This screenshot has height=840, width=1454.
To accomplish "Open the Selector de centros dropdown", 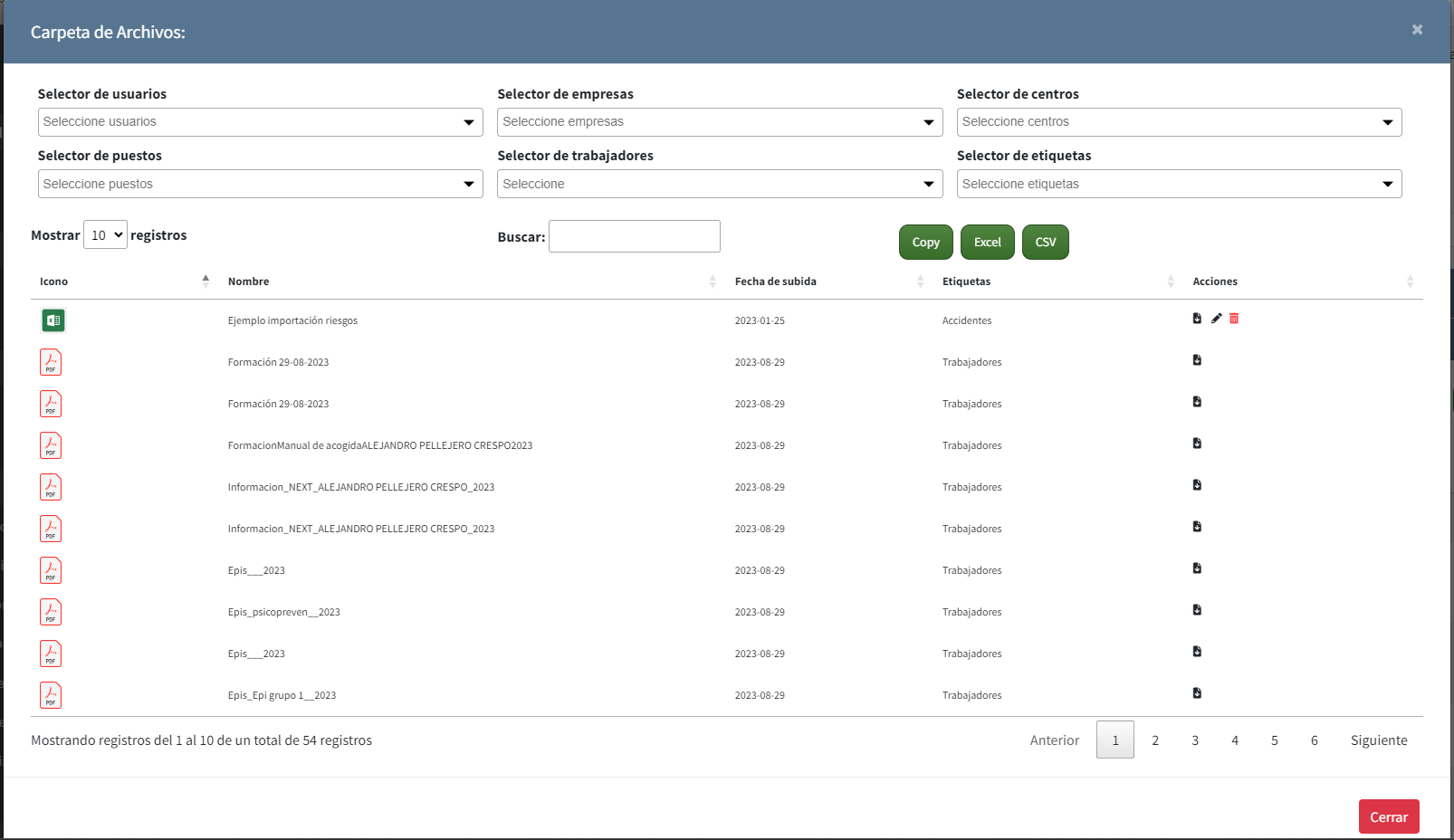I will (x=1179, y=122).
